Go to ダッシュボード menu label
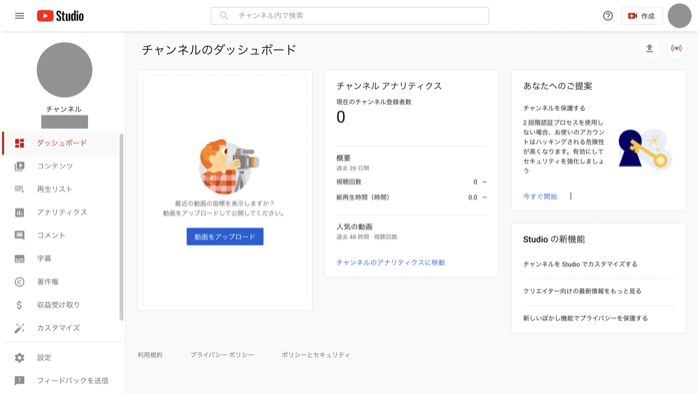Image resolution: width=700 pixels, height=394 pixels. point(62,143)
